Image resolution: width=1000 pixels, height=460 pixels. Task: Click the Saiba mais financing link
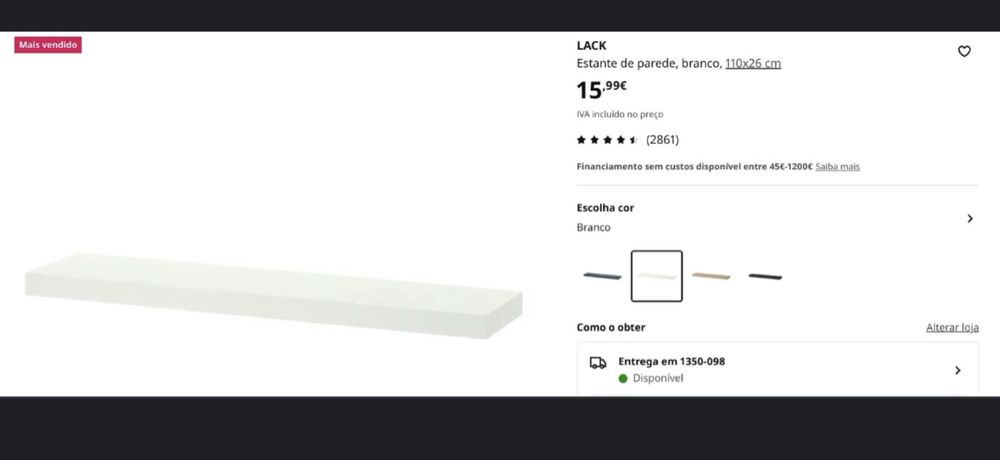(x=837, y=167)
